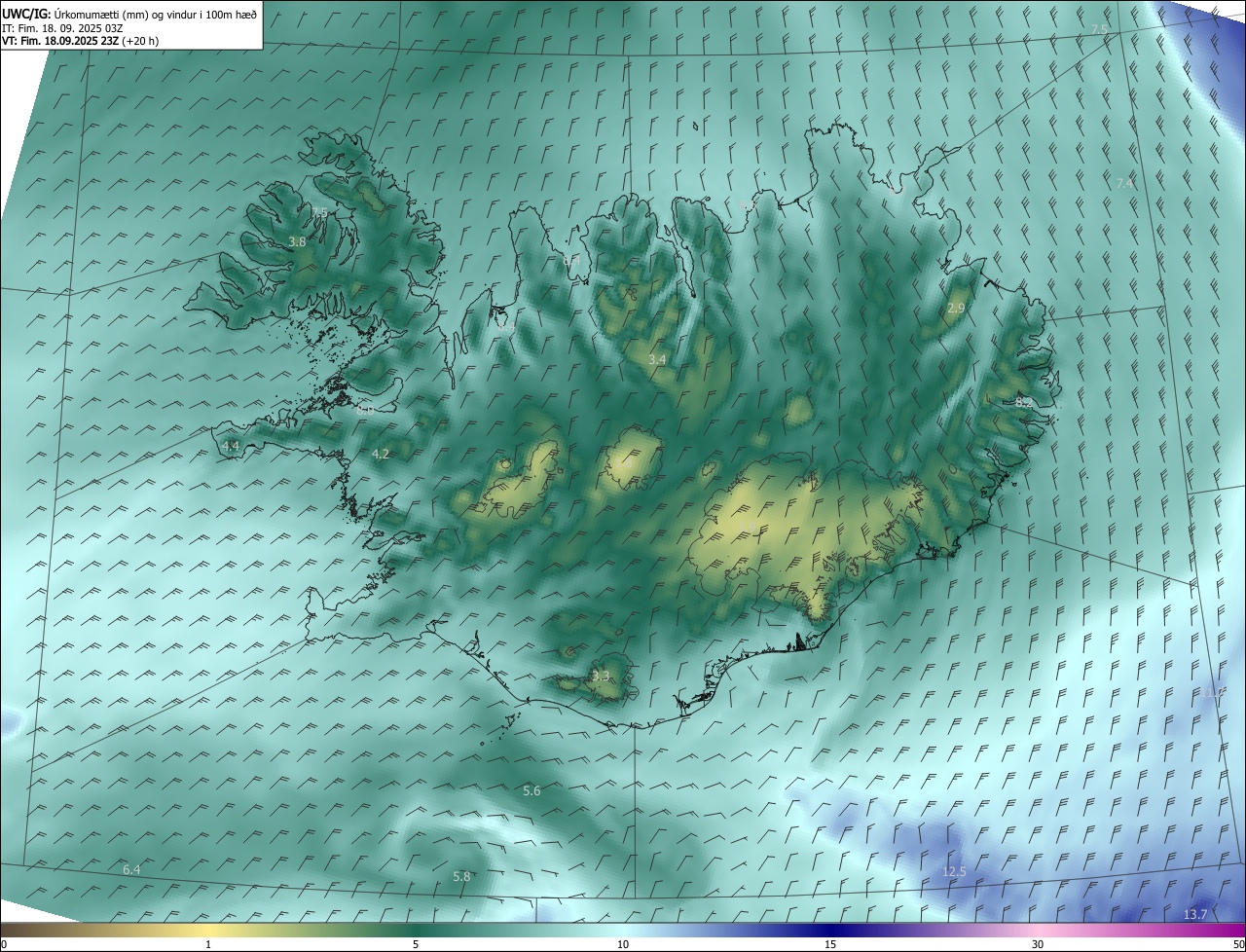Click the 50 tick on the color scale
This screenshot has width=1246, height=952.
[1238, 944]
